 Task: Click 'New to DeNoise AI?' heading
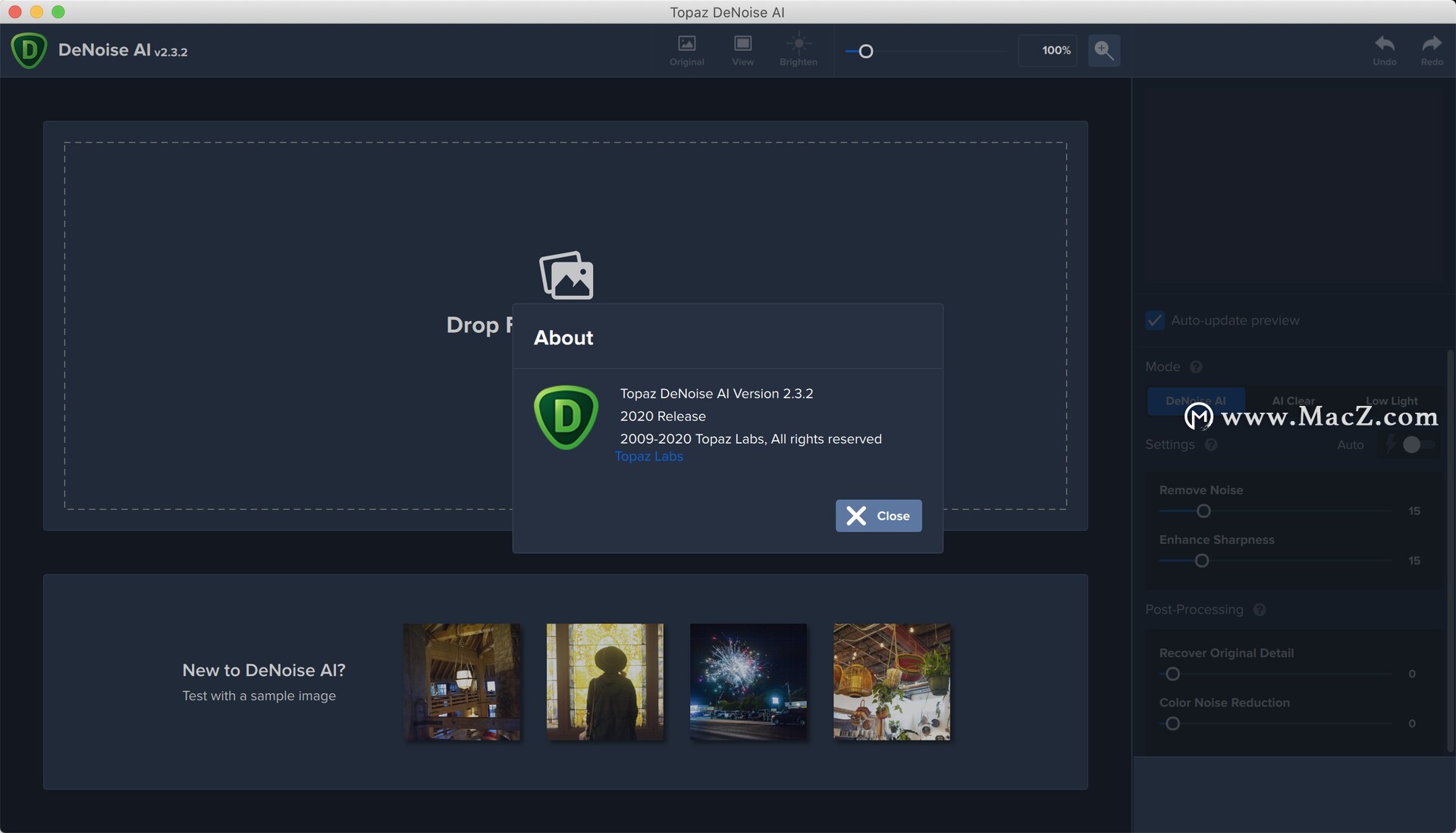click(264, 671)
